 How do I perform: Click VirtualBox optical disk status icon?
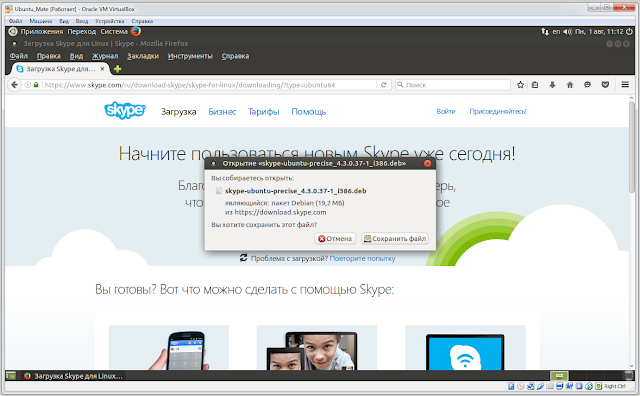click(520, 386)
